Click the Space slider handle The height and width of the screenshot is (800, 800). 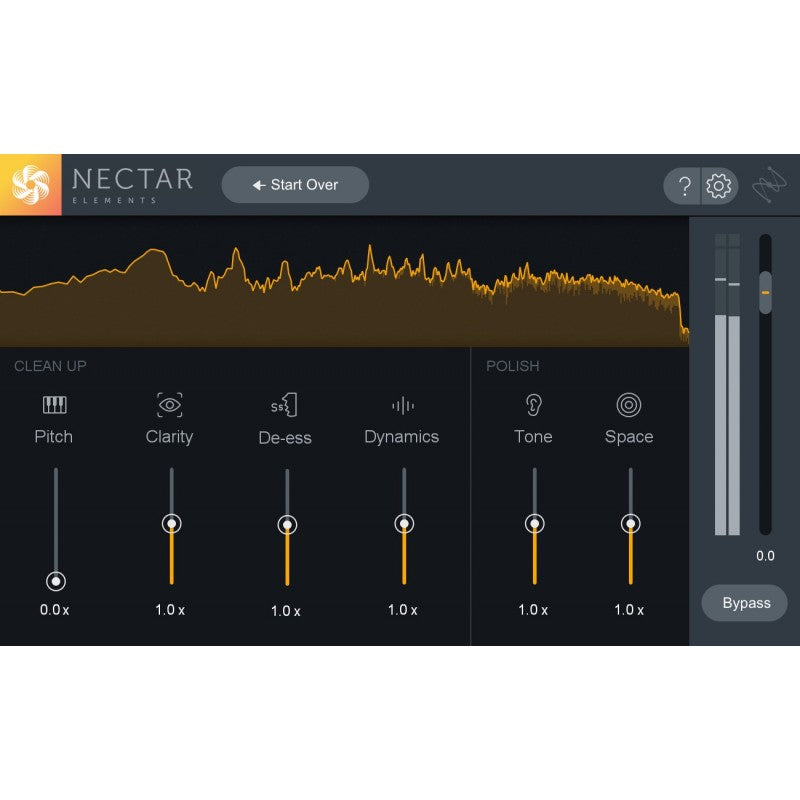tap(629, 523)
